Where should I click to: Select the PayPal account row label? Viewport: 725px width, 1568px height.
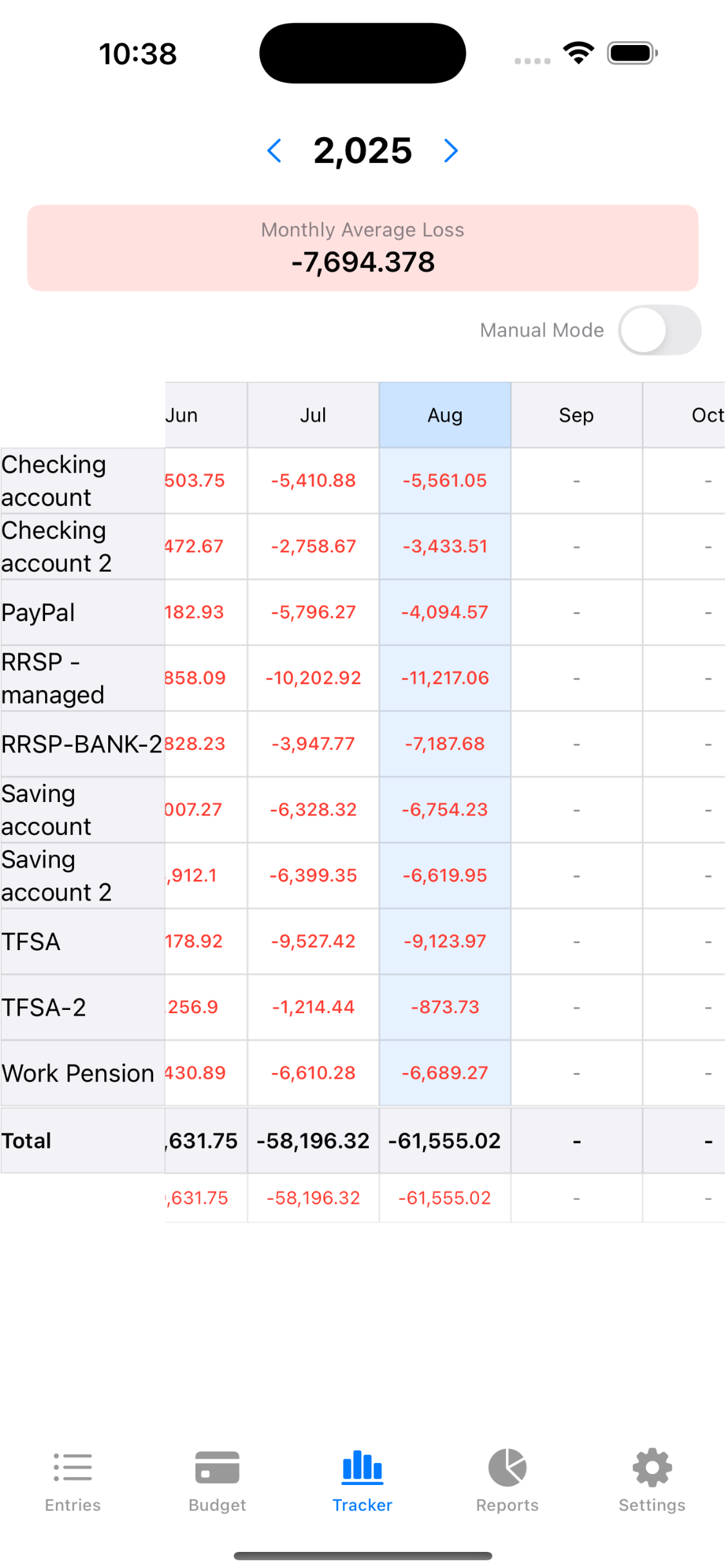(39, 613)
